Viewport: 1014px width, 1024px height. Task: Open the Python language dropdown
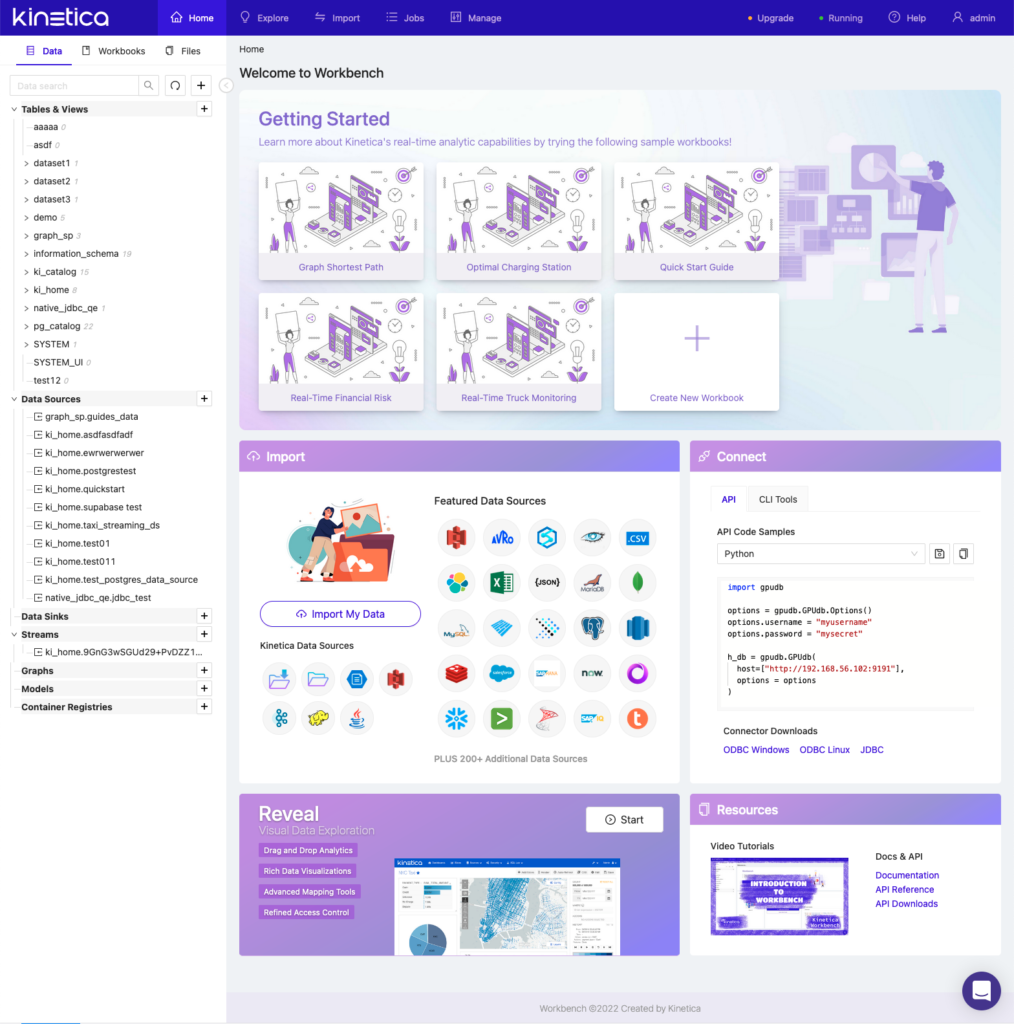820,554
